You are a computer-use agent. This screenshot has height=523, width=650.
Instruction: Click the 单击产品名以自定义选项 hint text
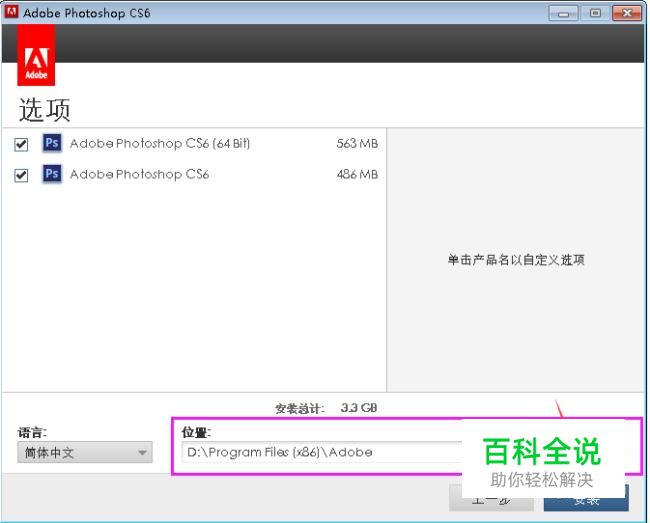point(516,260)
